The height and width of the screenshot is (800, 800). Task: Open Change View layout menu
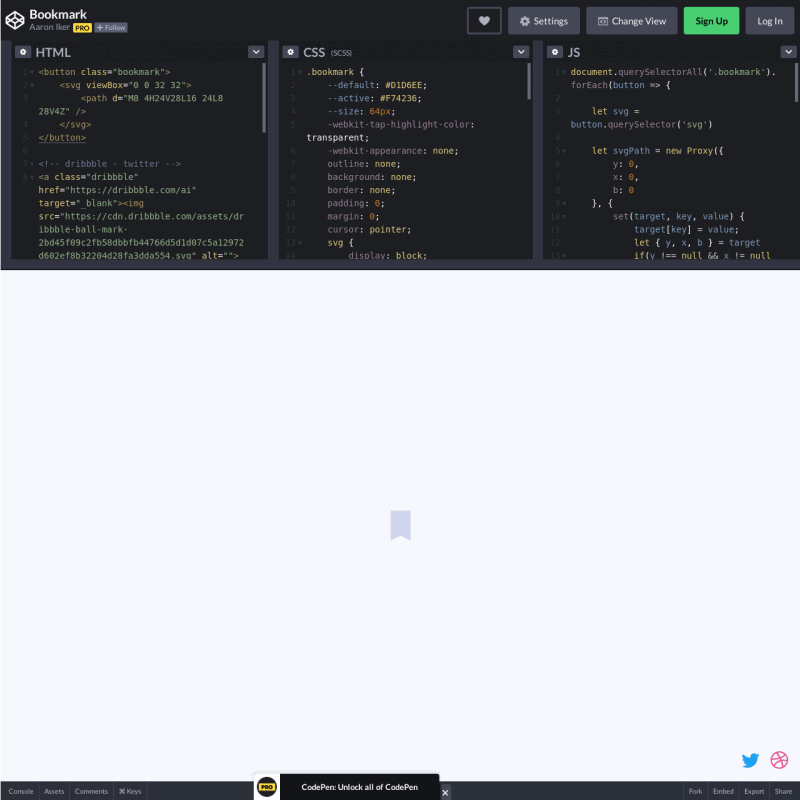coord(631,21)
